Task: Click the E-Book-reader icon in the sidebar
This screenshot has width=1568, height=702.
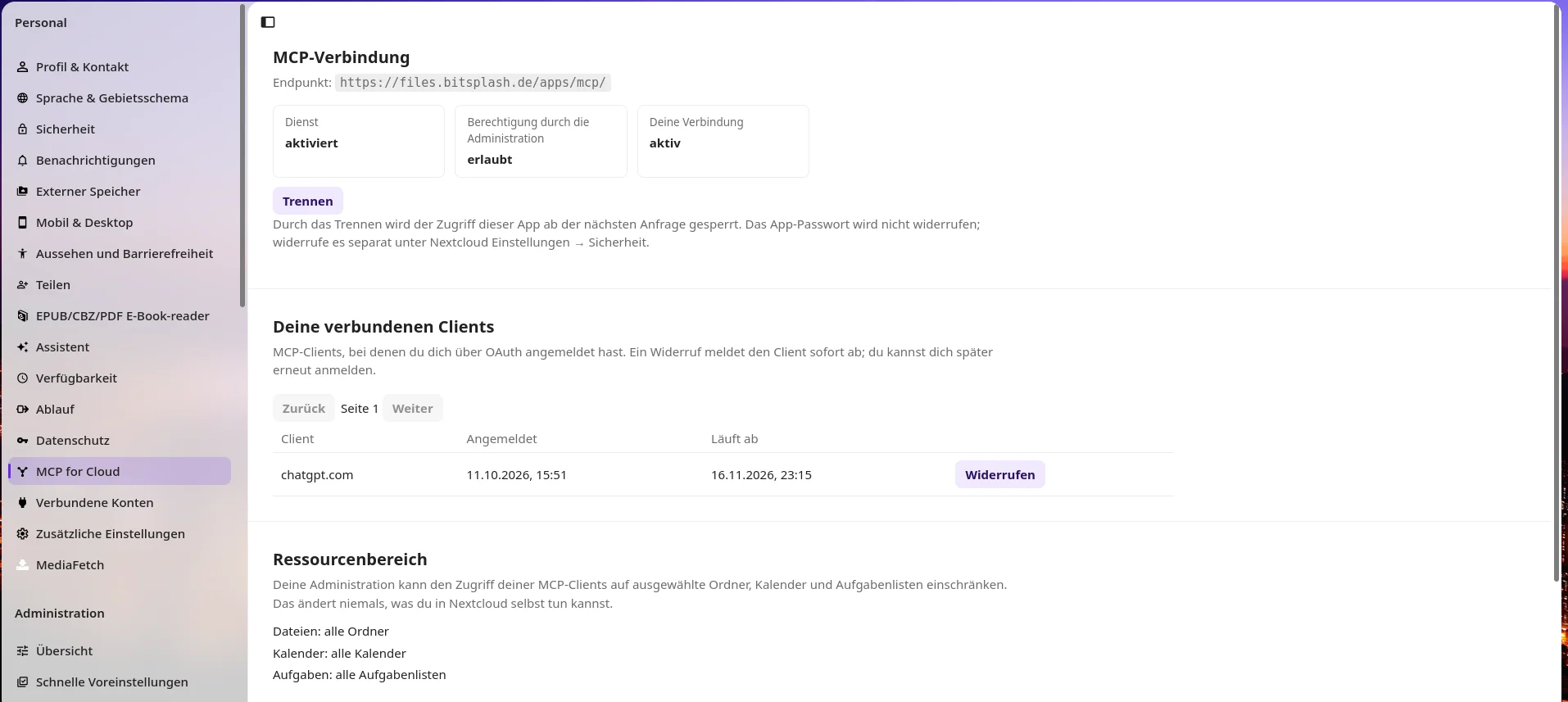Action: [23, 316]
